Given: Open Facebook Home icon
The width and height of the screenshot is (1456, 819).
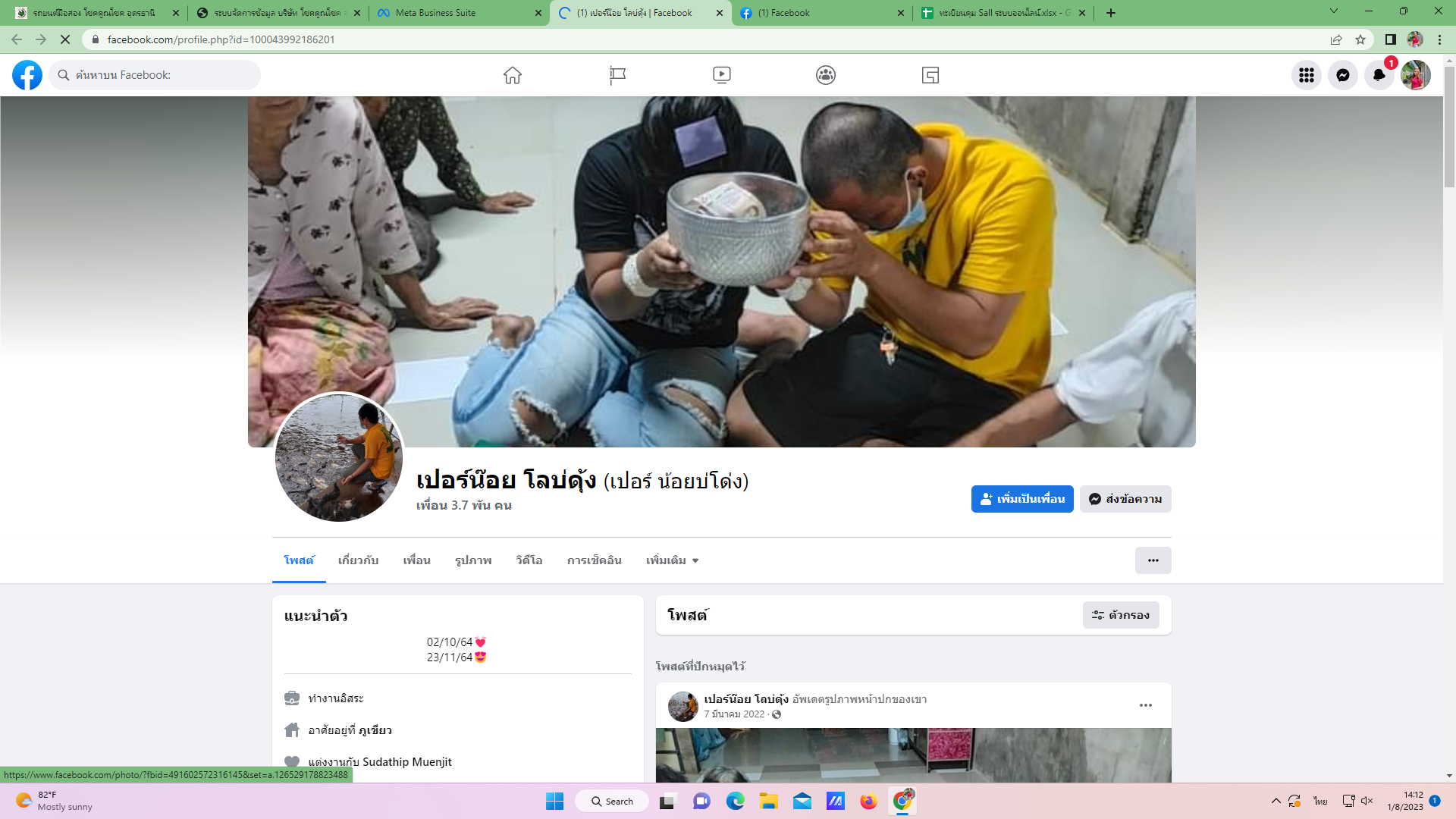Looking at the screenshot, I should 513,75.
